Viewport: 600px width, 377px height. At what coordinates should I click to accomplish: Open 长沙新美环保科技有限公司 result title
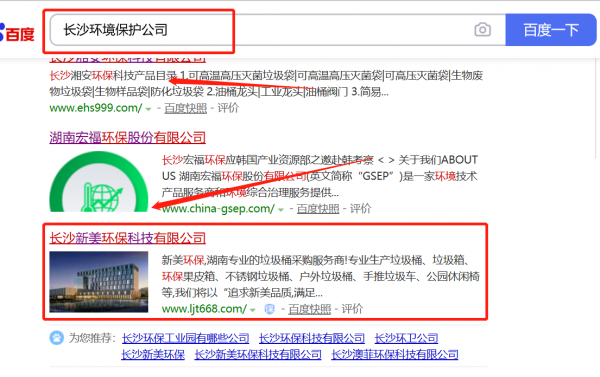tap(127, 238)
